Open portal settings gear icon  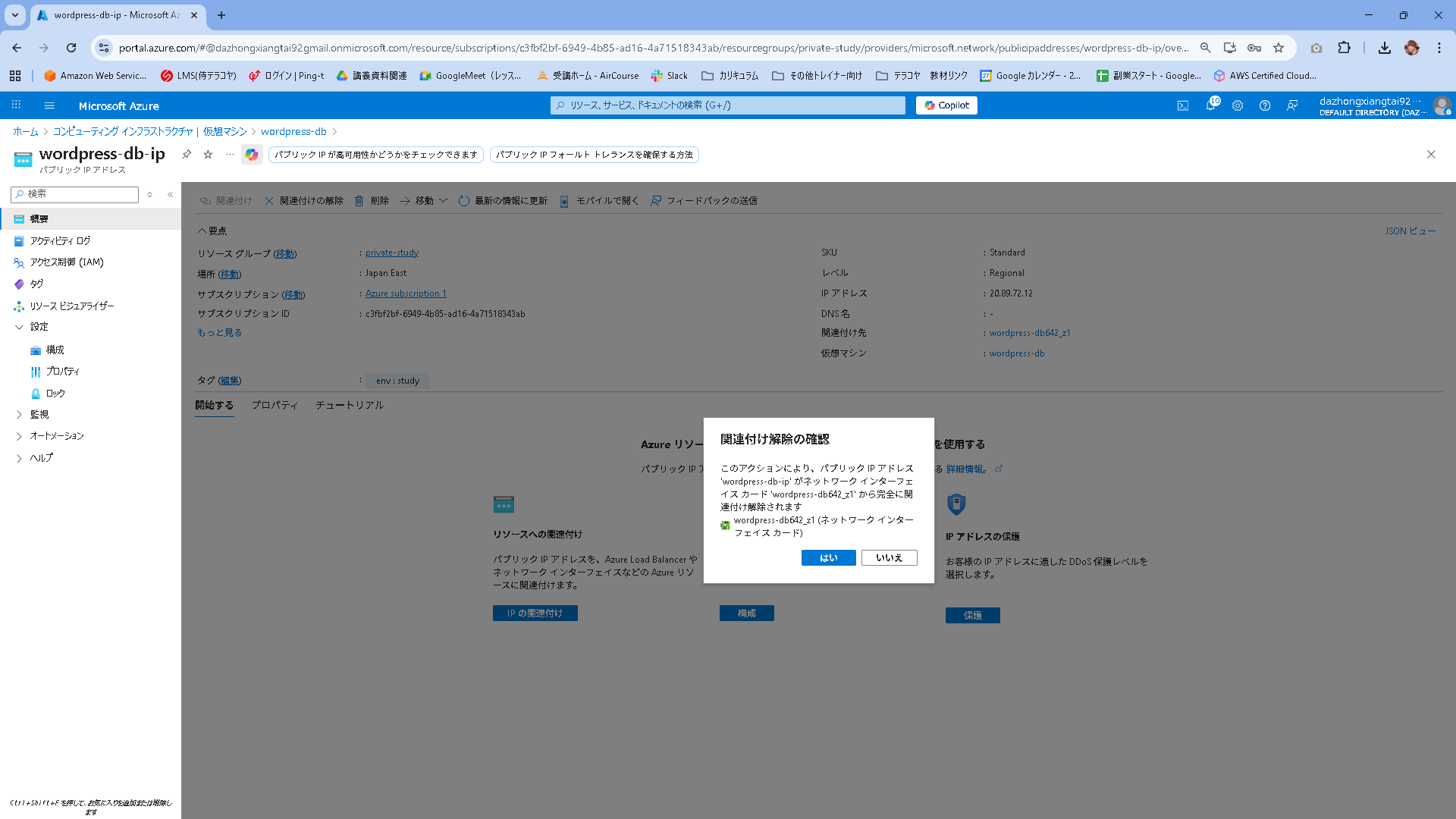pos(1238,105)
